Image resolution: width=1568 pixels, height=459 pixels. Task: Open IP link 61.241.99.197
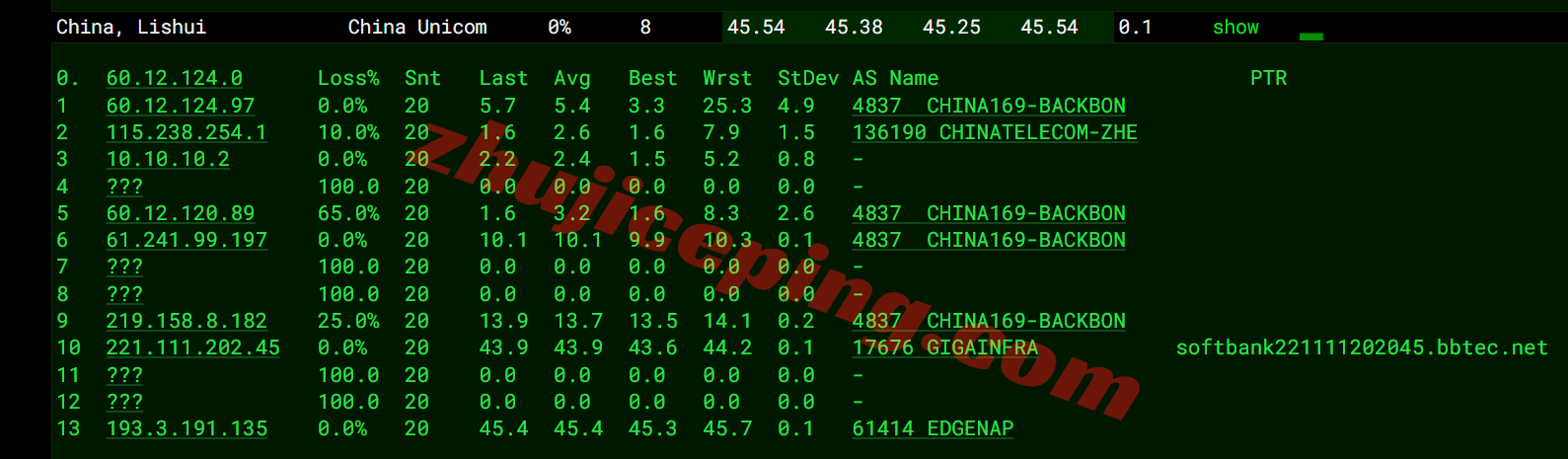tap(187, 240)
